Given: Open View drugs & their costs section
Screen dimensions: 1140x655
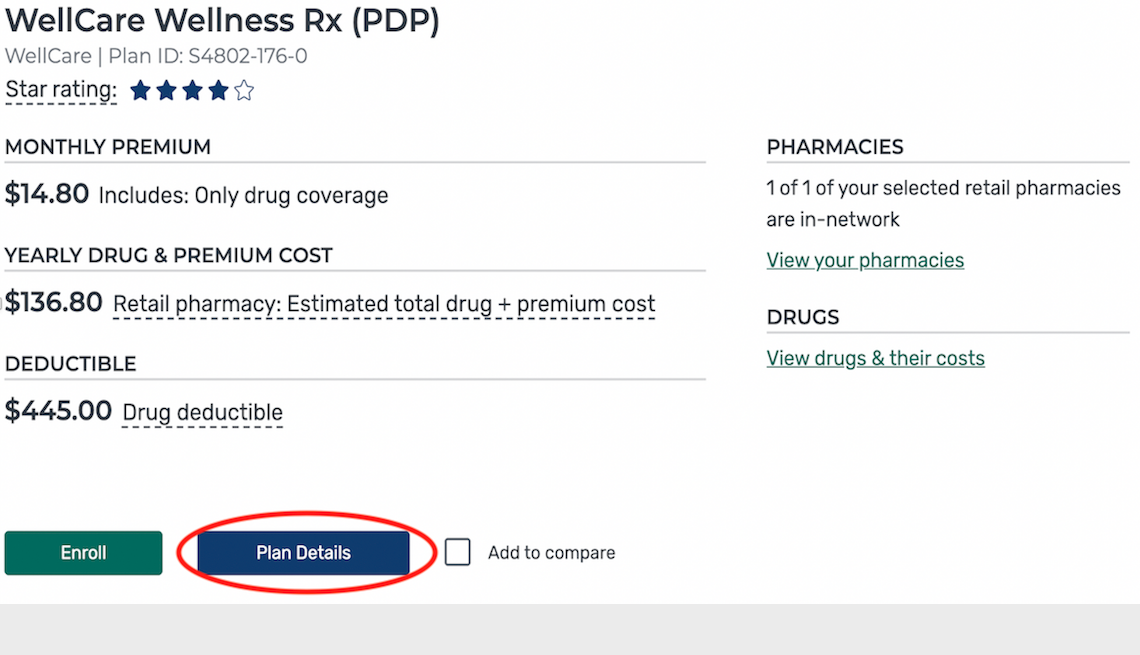Looking at the screenshot, I should tap(875, 357).
